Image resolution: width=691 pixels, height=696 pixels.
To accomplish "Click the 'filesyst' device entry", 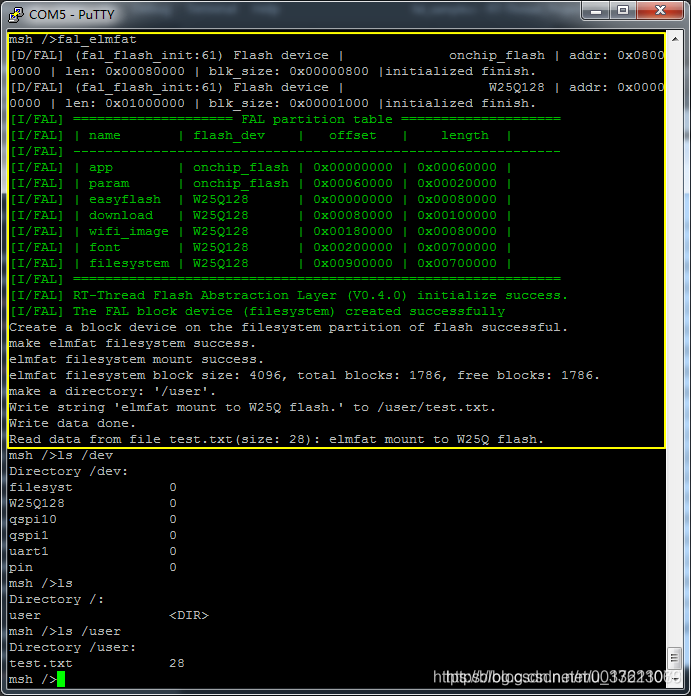I will (41, 487).
